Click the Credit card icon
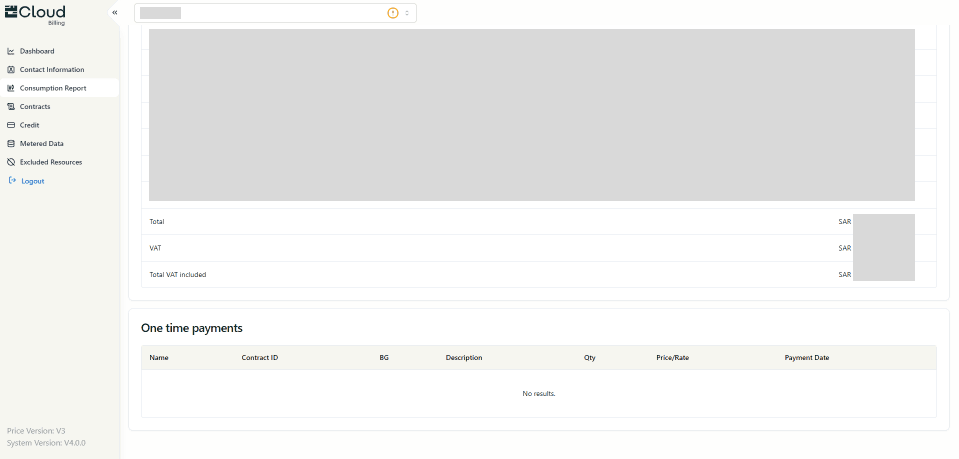959x459 pixels. 11,125
